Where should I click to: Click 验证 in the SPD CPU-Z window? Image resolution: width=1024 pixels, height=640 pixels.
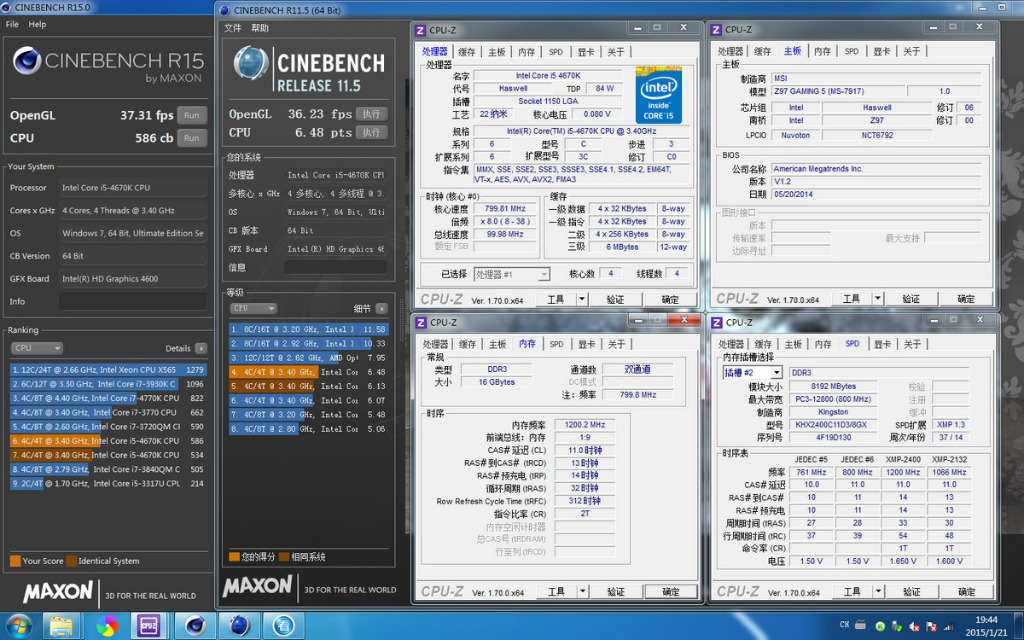[x=911, y=592]
